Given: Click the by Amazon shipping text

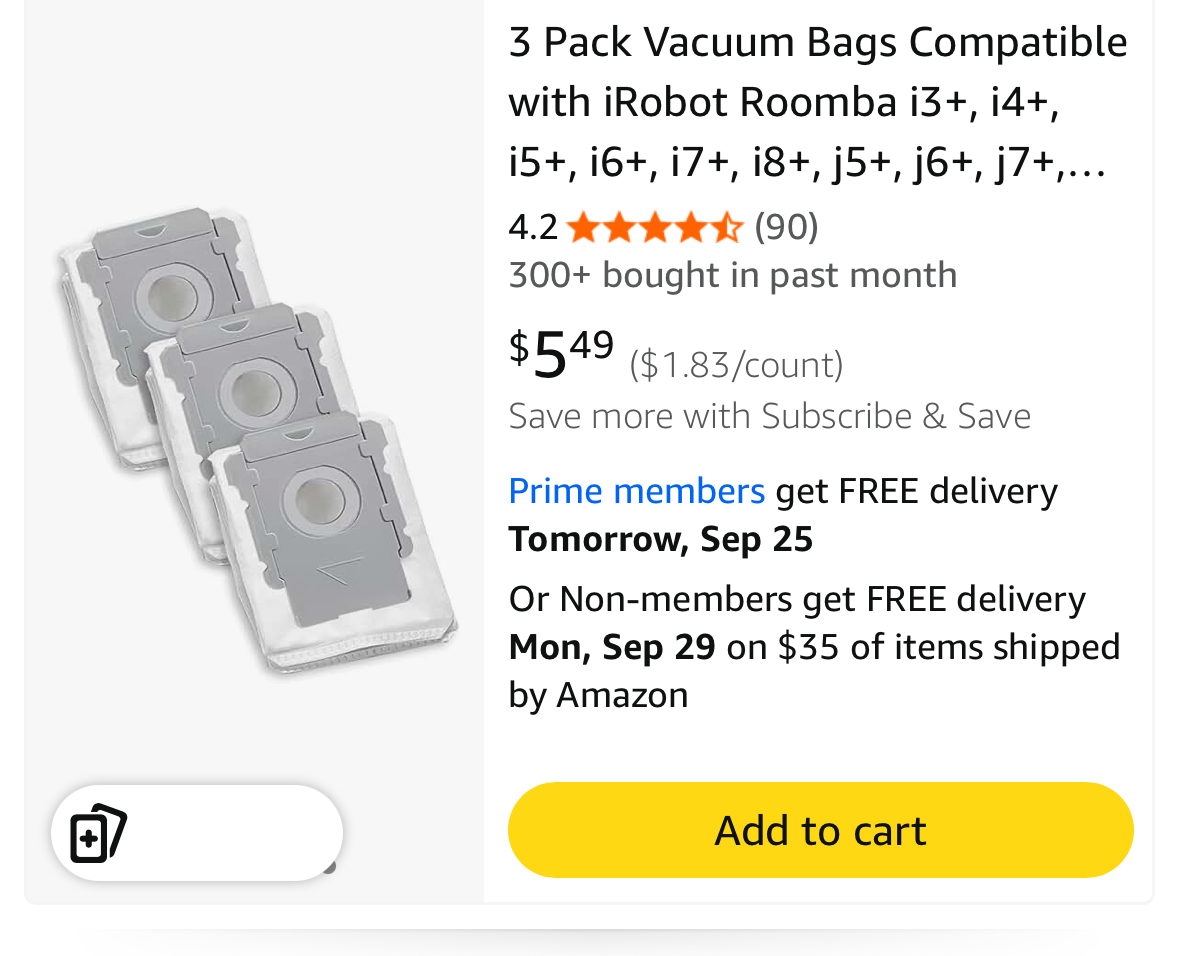Looking at the screenshot, I should click(598, 695).
